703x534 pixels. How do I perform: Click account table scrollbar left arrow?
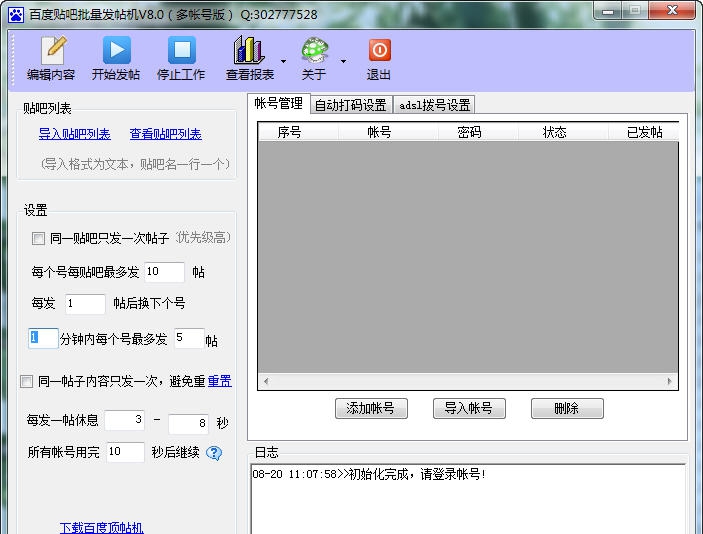[266, 382]
